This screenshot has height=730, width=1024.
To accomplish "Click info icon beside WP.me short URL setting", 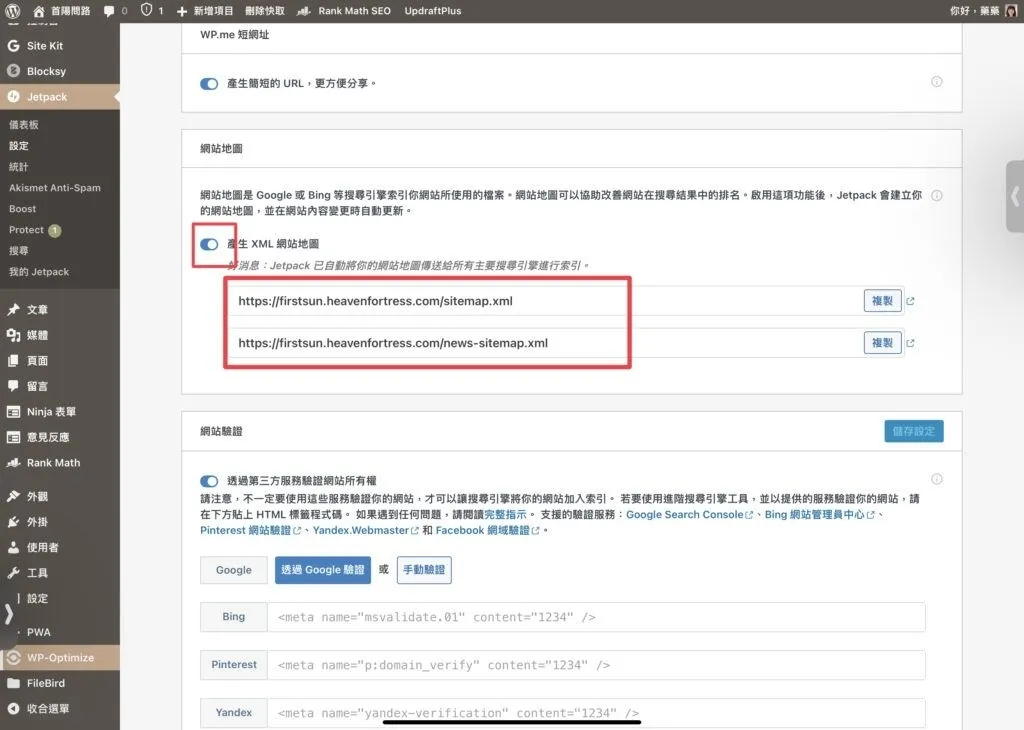I will click(x=937, y=82).
